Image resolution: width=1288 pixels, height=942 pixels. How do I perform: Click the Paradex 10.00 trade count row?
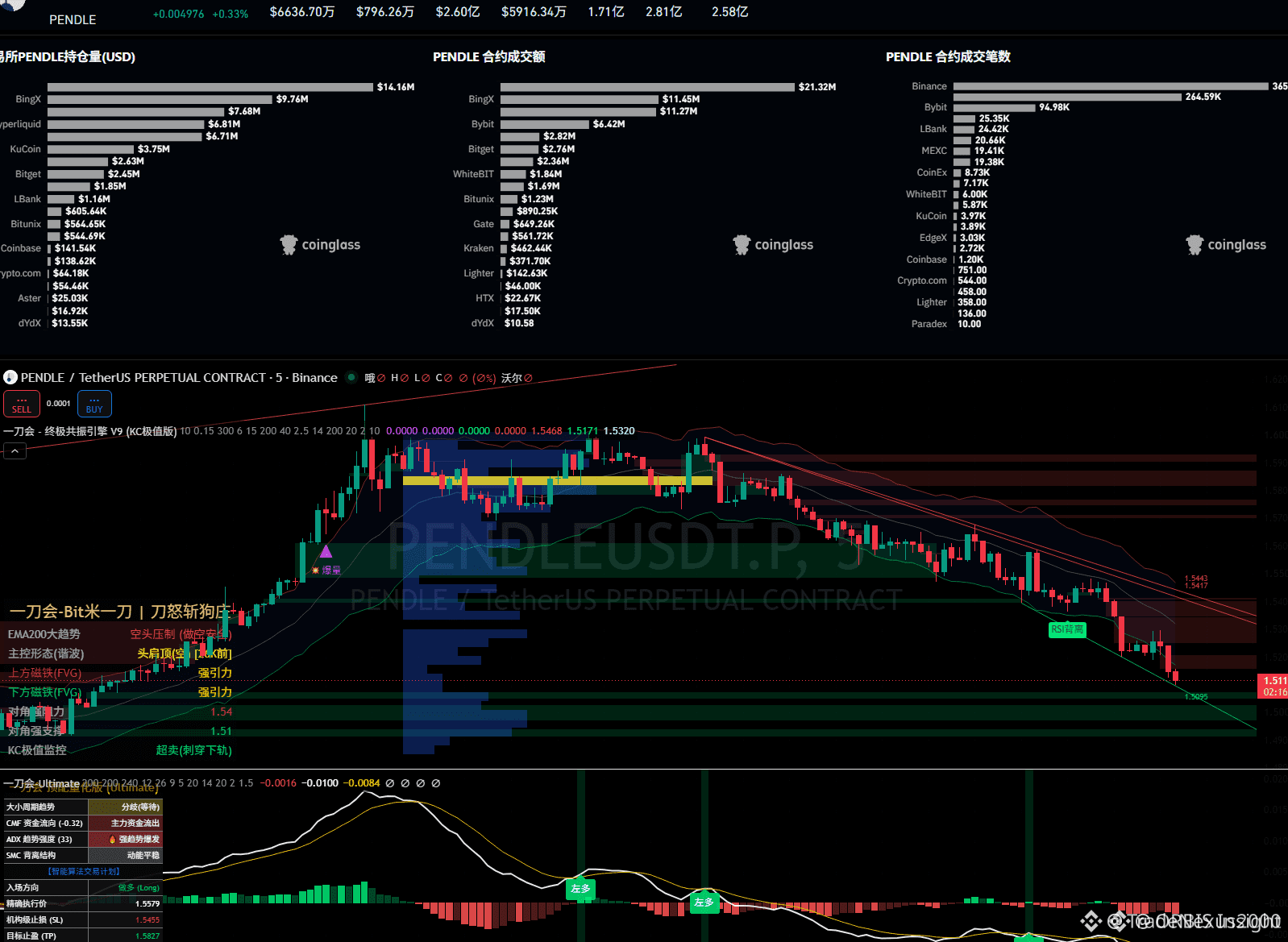946,324
